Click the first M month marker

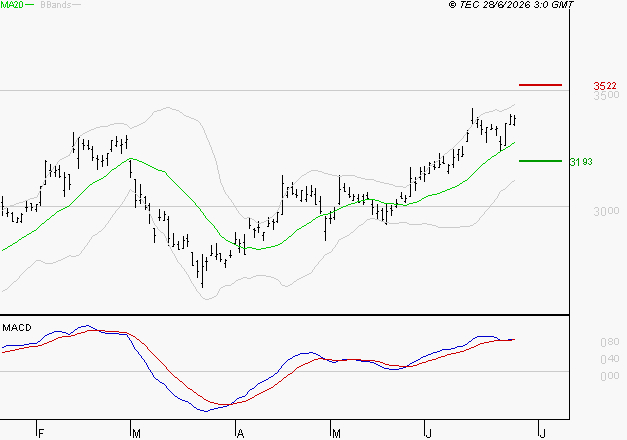point(136,434)
